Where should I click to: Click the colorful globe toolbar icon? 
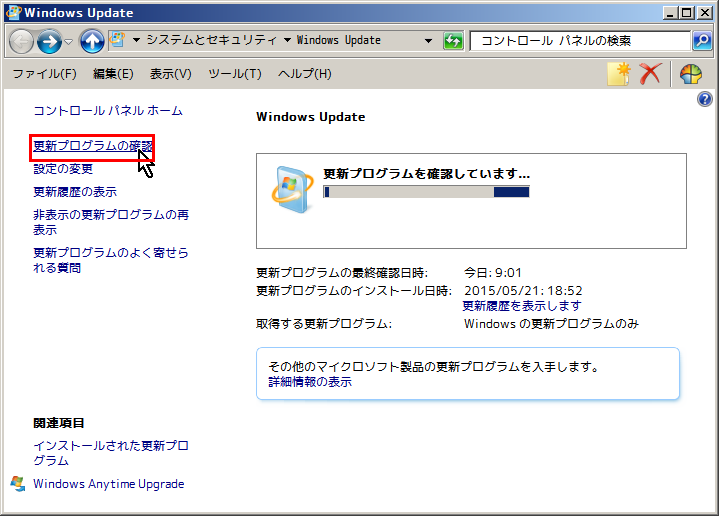point(691,74)
